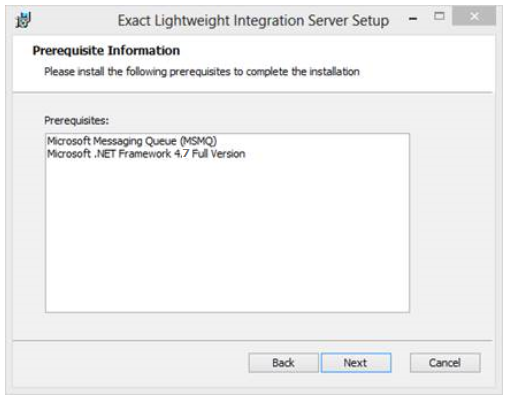
Task: Click the Prerequisite Information heading
Action: (106, 51)
